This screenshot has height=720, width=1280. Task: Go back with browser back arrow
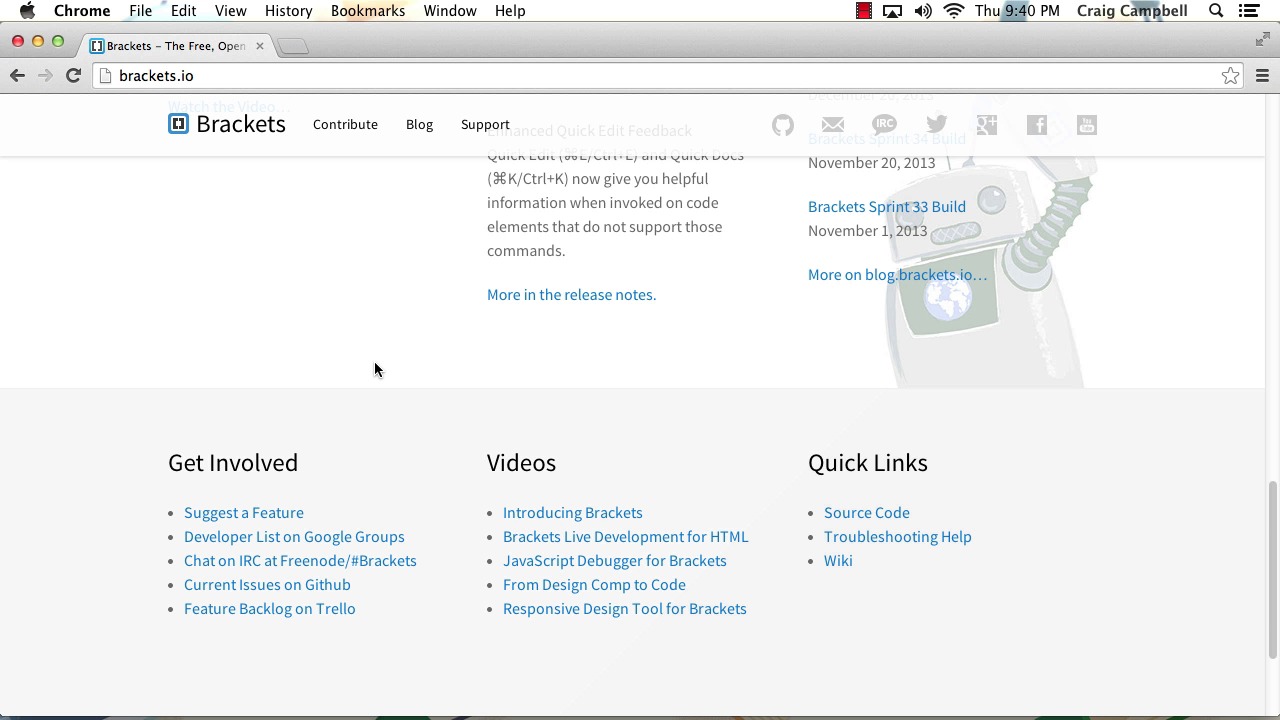tap(17, 76)
